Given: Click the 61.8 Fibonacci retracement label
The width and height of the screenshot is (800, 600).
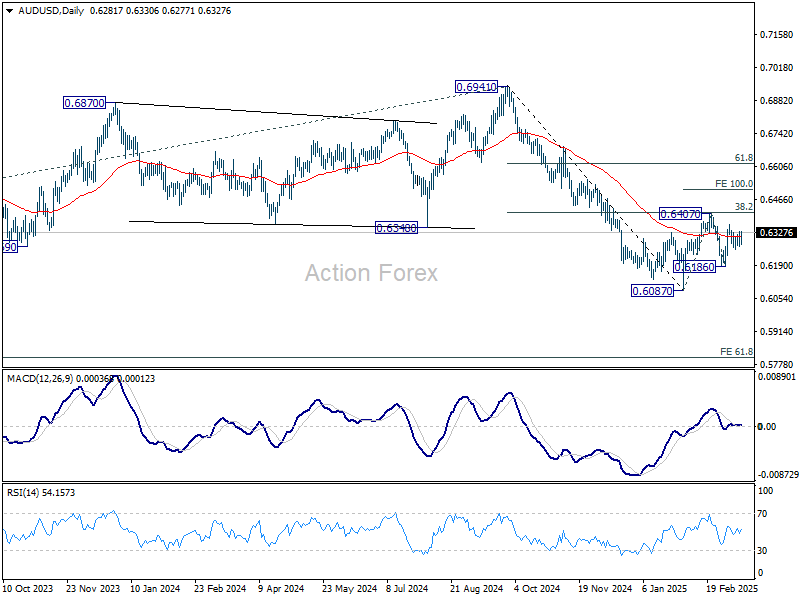Looking at the screenshot, I should [743, 158].
